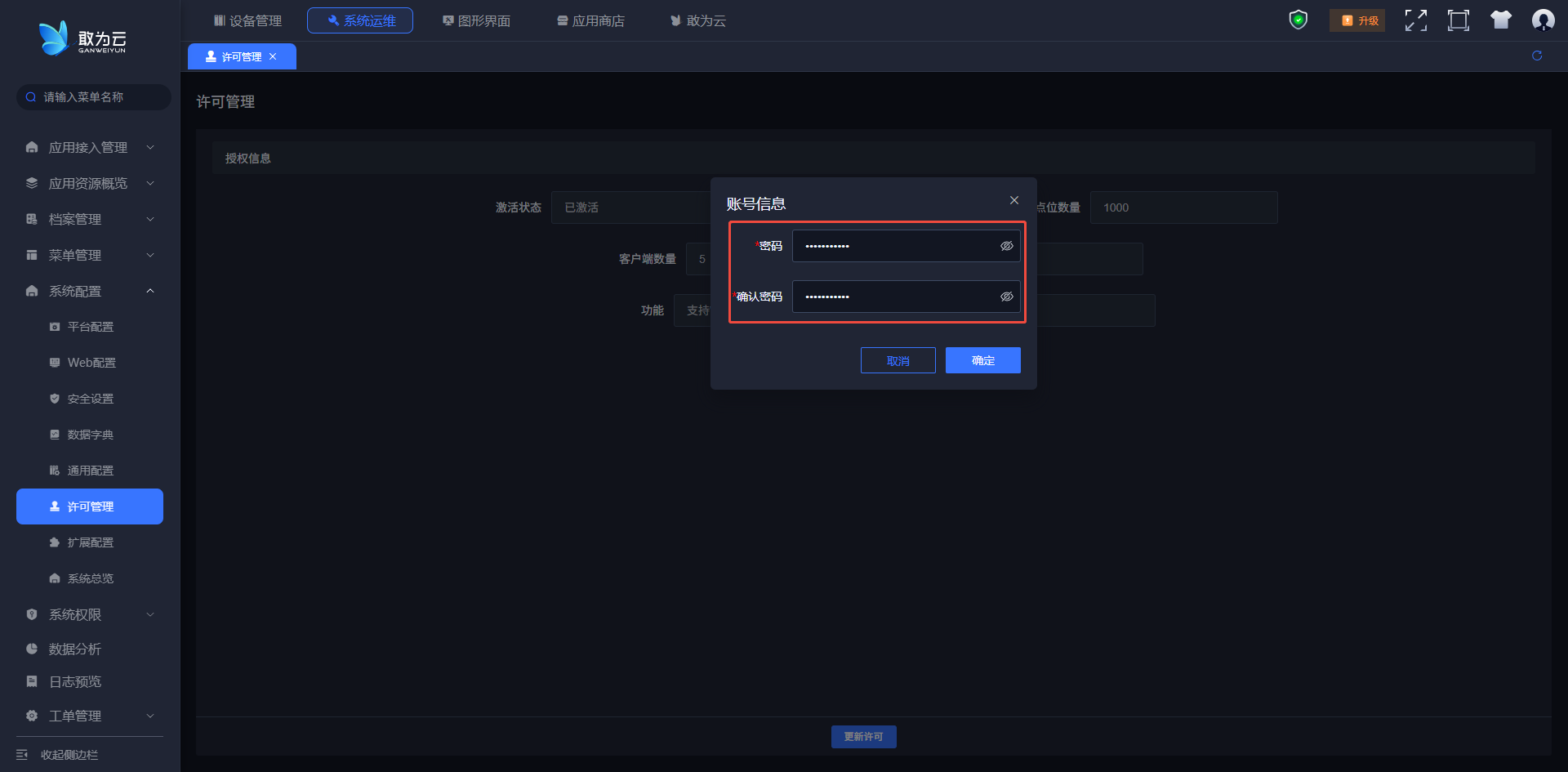Open the 敢为云 top menu
The image size is (1568, 772).
coord(698,20)
